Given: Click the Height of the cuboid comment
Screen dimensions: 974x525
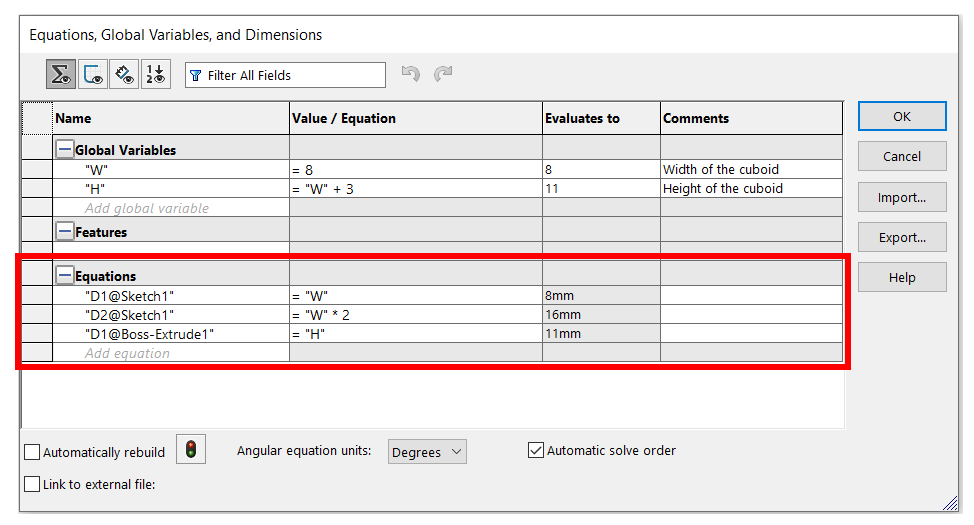Looking at the screenshot, I should tap(722, 189).
